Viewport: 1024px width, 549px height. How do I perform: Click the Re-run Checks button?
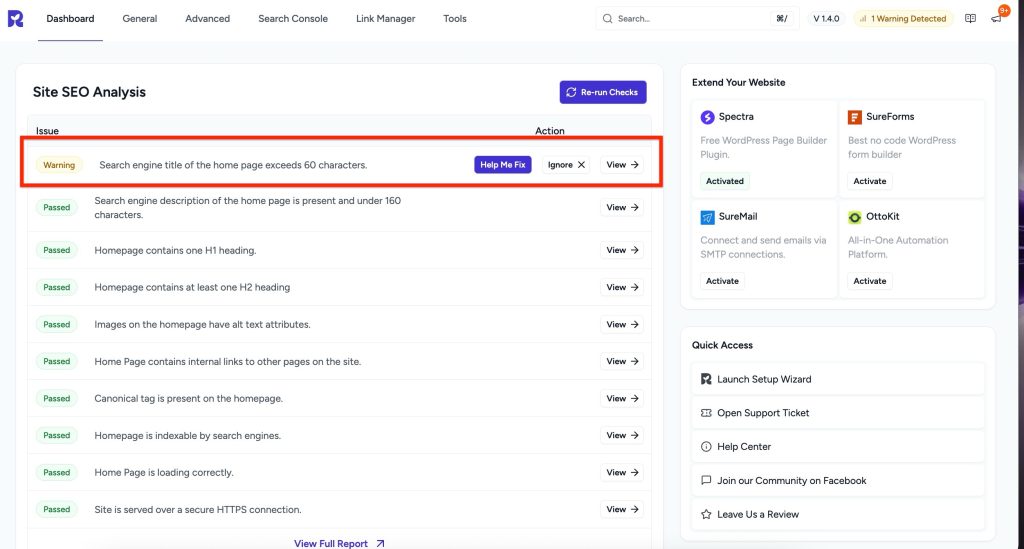602,92
